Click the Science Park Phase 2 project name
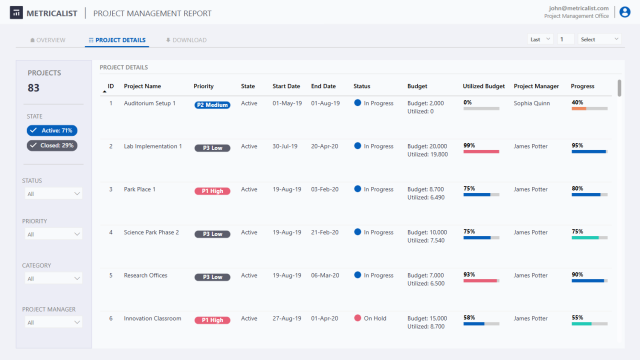The height and width of the screenshot is (360, 640). (x=151, y=232)
